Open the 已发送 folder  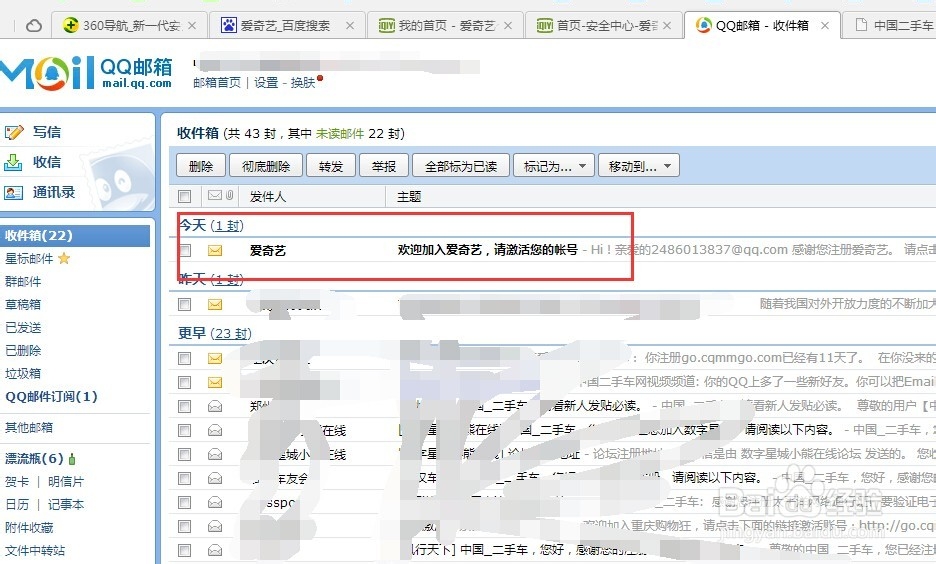[23, 327]
